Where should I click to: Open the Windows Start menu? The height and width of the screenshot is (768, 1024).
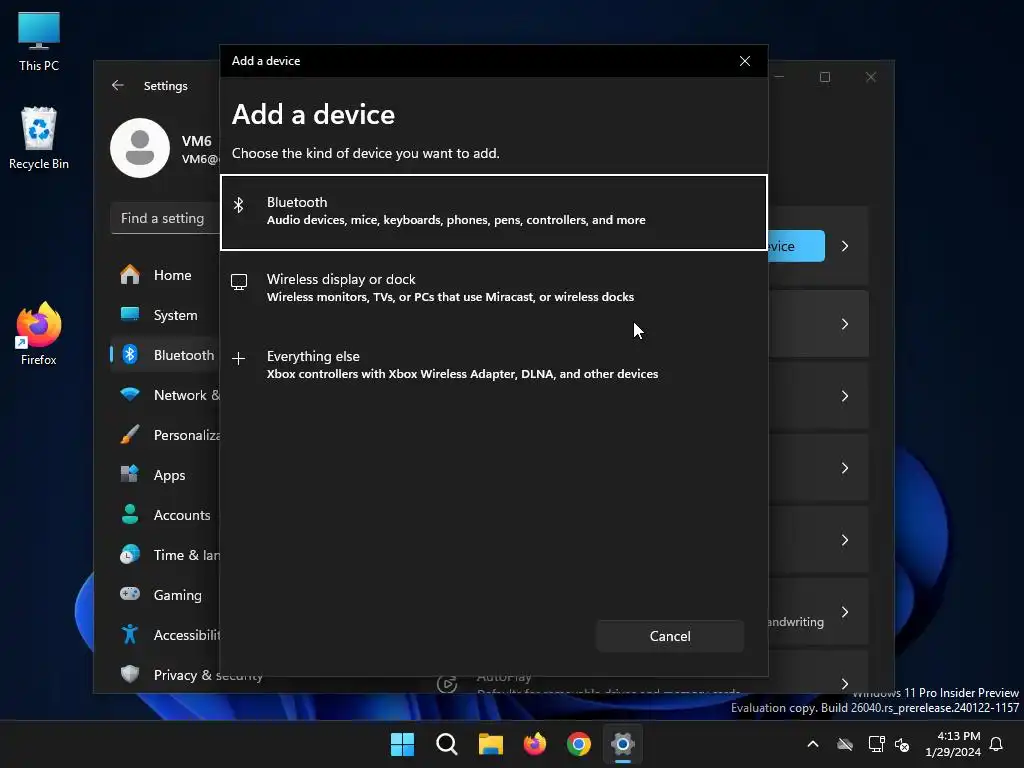tap(402, 744)
